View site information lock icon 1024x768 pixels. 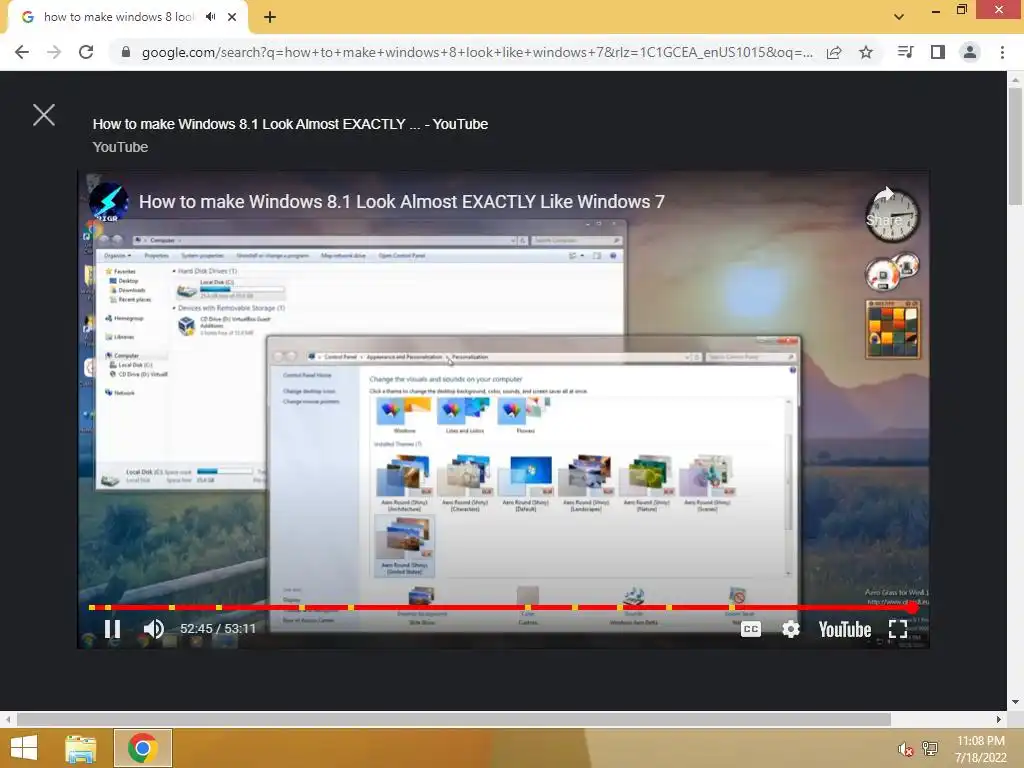pyautogui.click(x=126, y=52)
